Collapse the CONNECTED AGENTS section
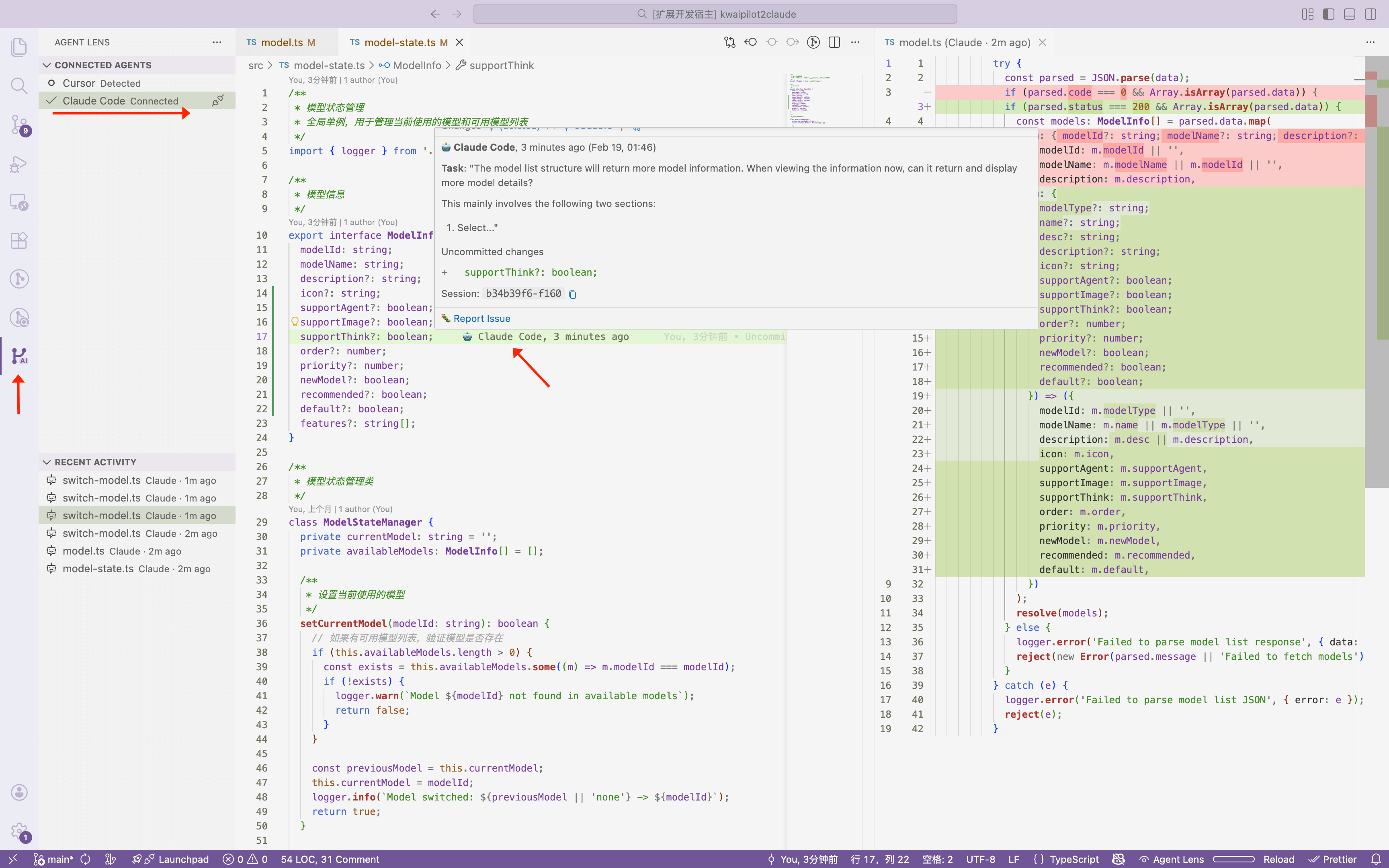Screen dimensions: 1389x868 pyautogui.click(x=47, y=66)
